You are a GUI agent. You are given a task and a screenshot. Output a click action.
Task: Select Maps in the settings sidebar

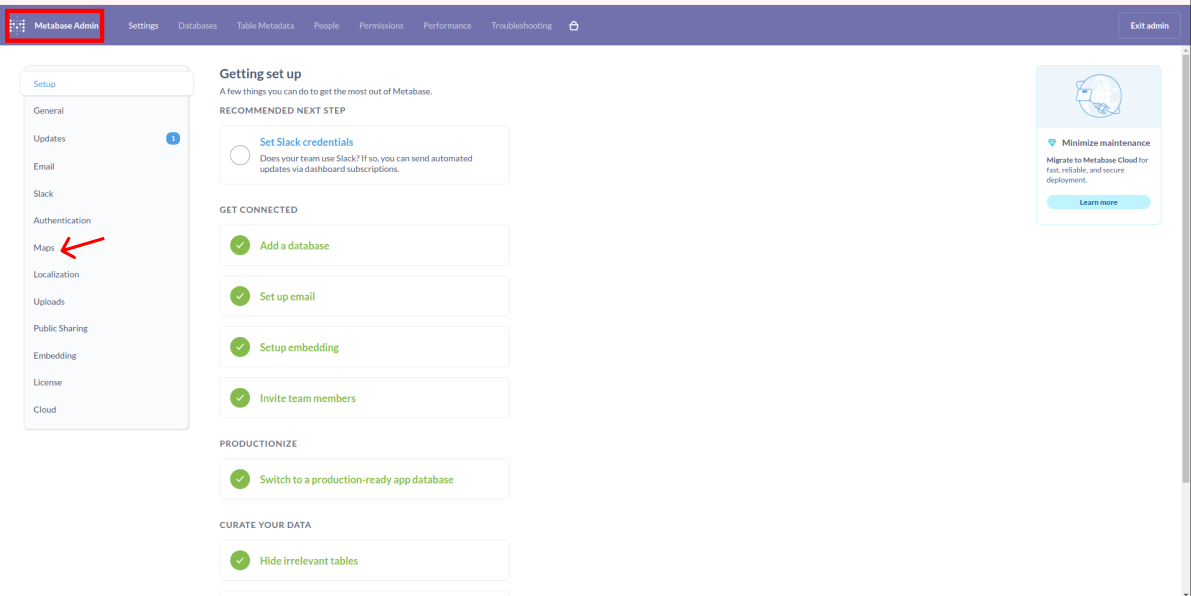pyautogui.click(x=44, y=247)
